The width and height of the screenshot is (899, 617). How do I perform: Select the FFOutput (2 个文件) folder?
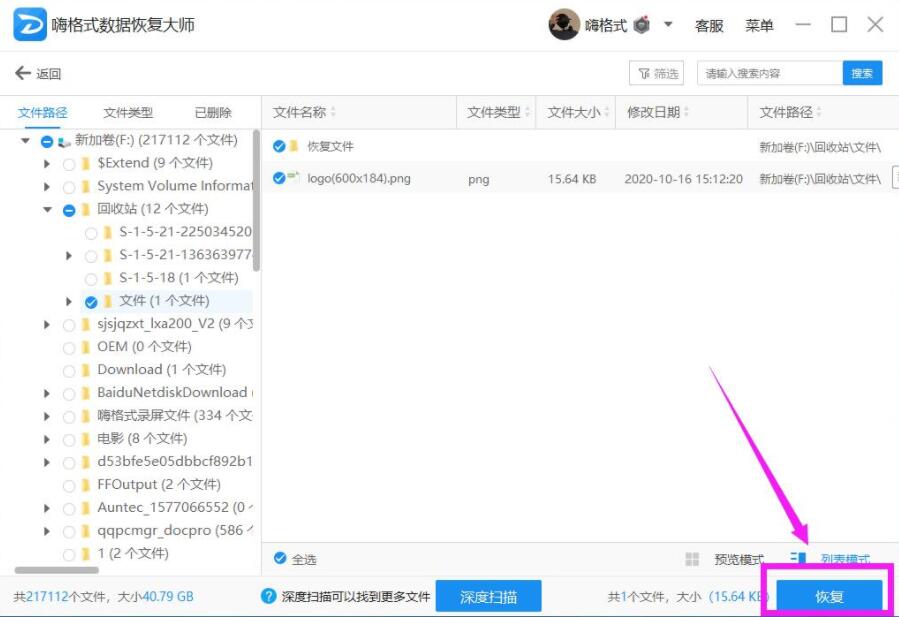(159, 485)
